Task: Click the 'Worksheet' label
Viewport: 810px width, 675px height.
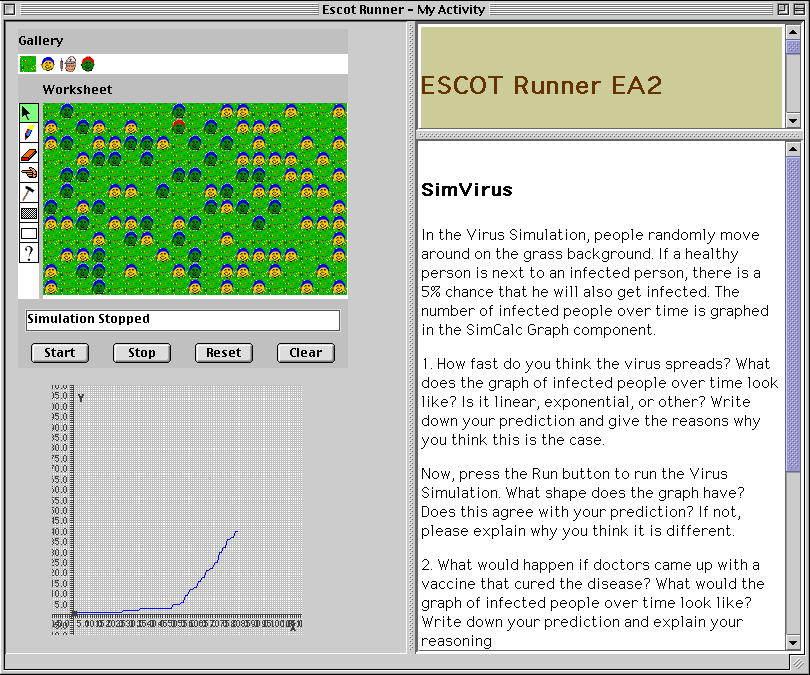Action: click(x=77, y=89)
